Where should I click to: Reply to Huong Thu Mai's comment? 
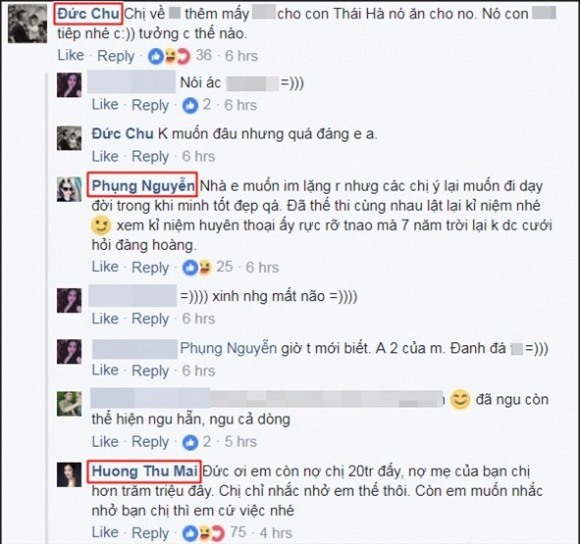click(x=150, y=533)
